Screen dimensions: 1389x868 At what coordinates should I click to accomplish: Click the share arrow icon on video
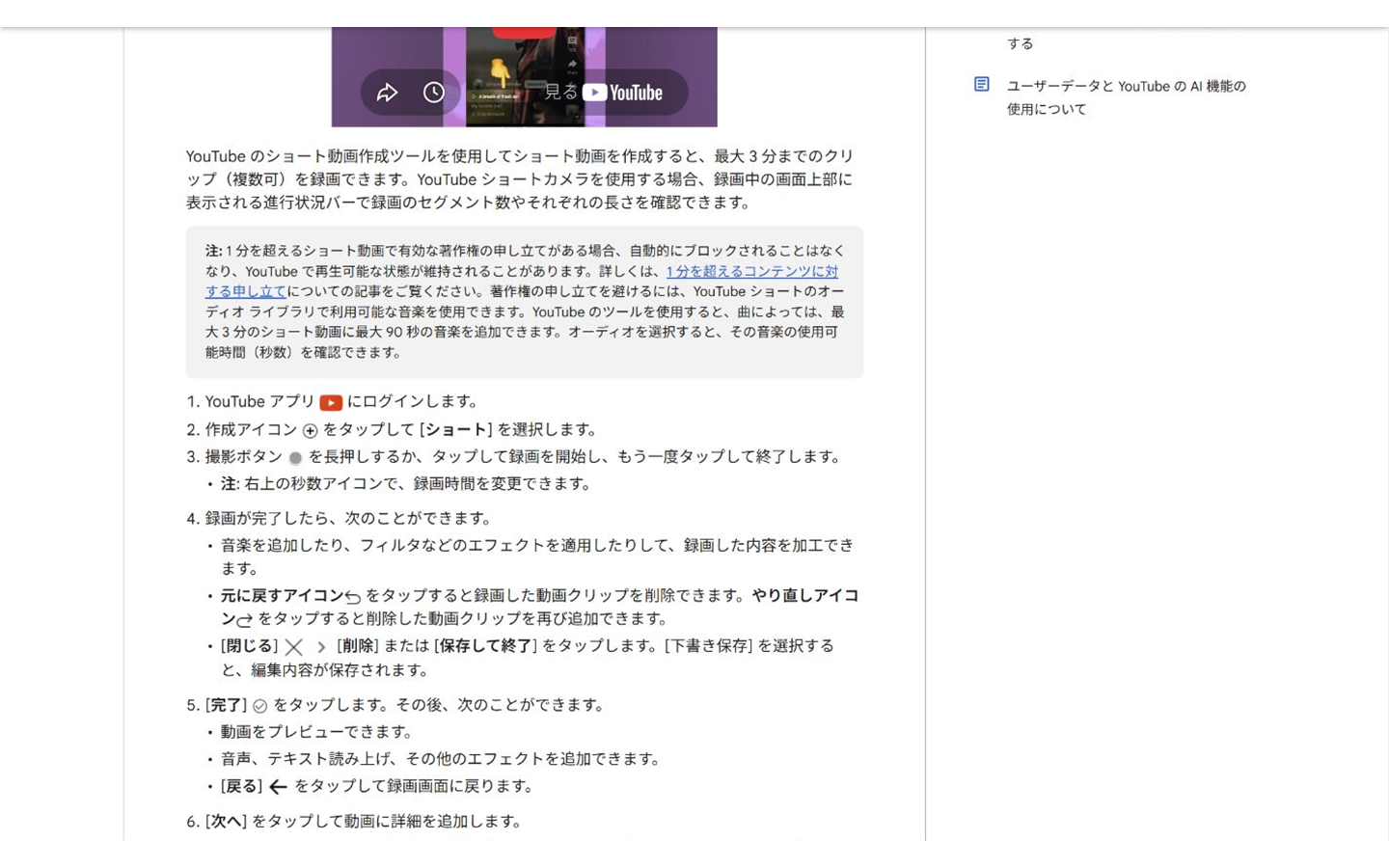[387, 93]
